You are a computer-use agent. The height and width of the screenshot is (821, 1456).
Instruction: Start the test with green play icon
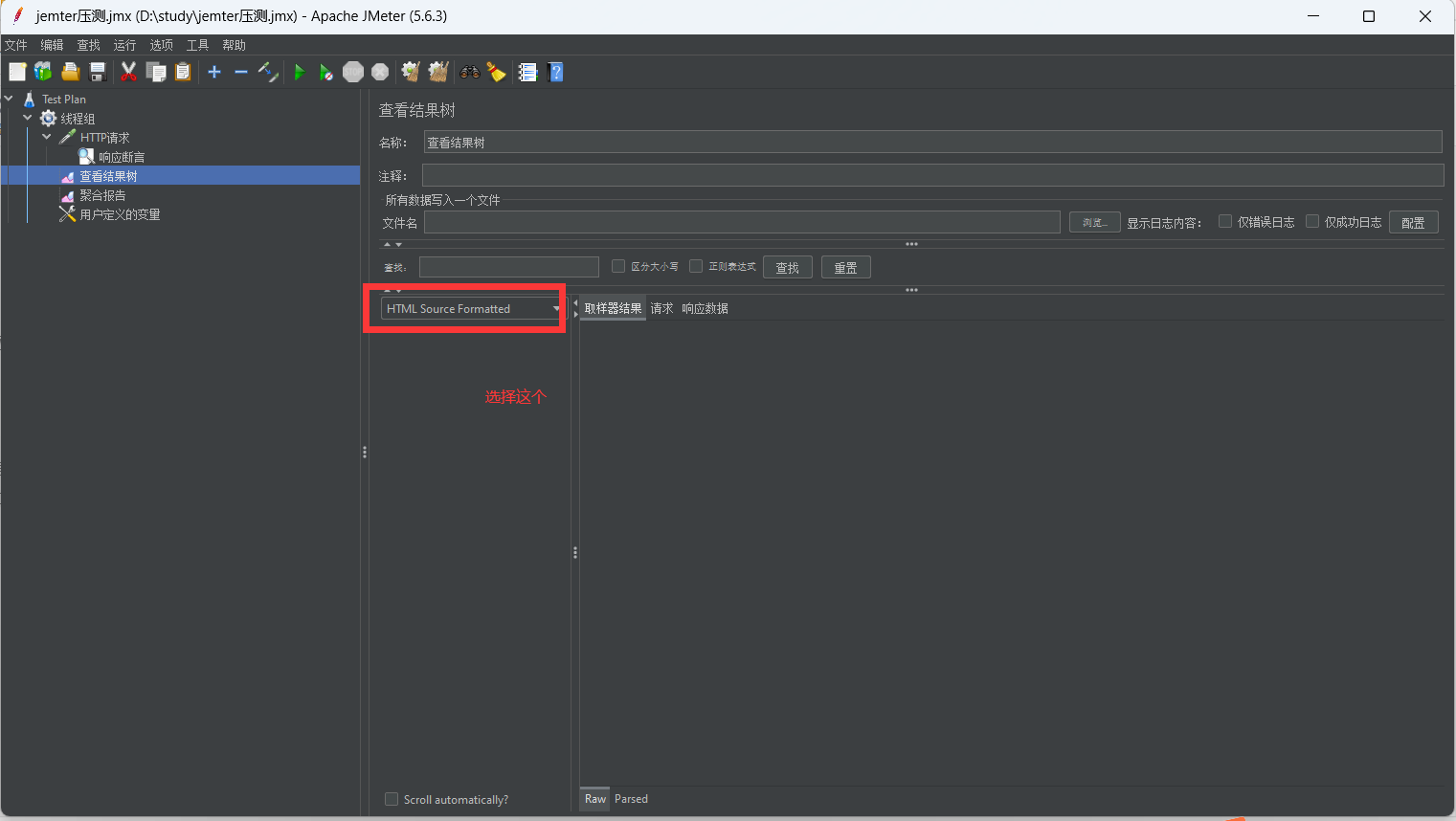point(299,72)
